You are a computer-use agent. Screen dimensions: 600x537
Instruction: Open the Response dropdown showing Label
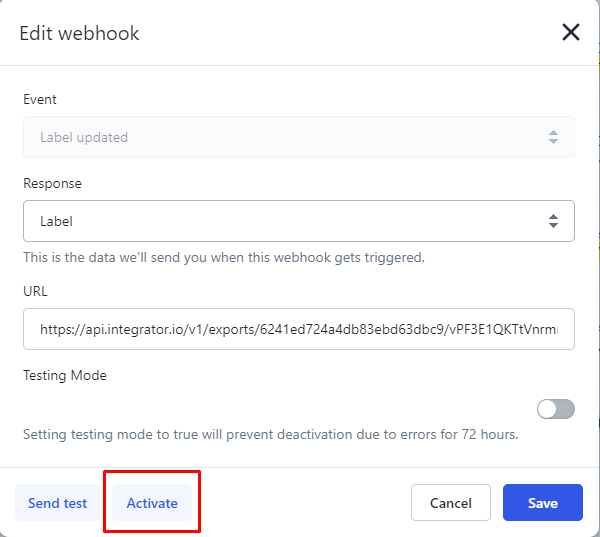[298, 221]
